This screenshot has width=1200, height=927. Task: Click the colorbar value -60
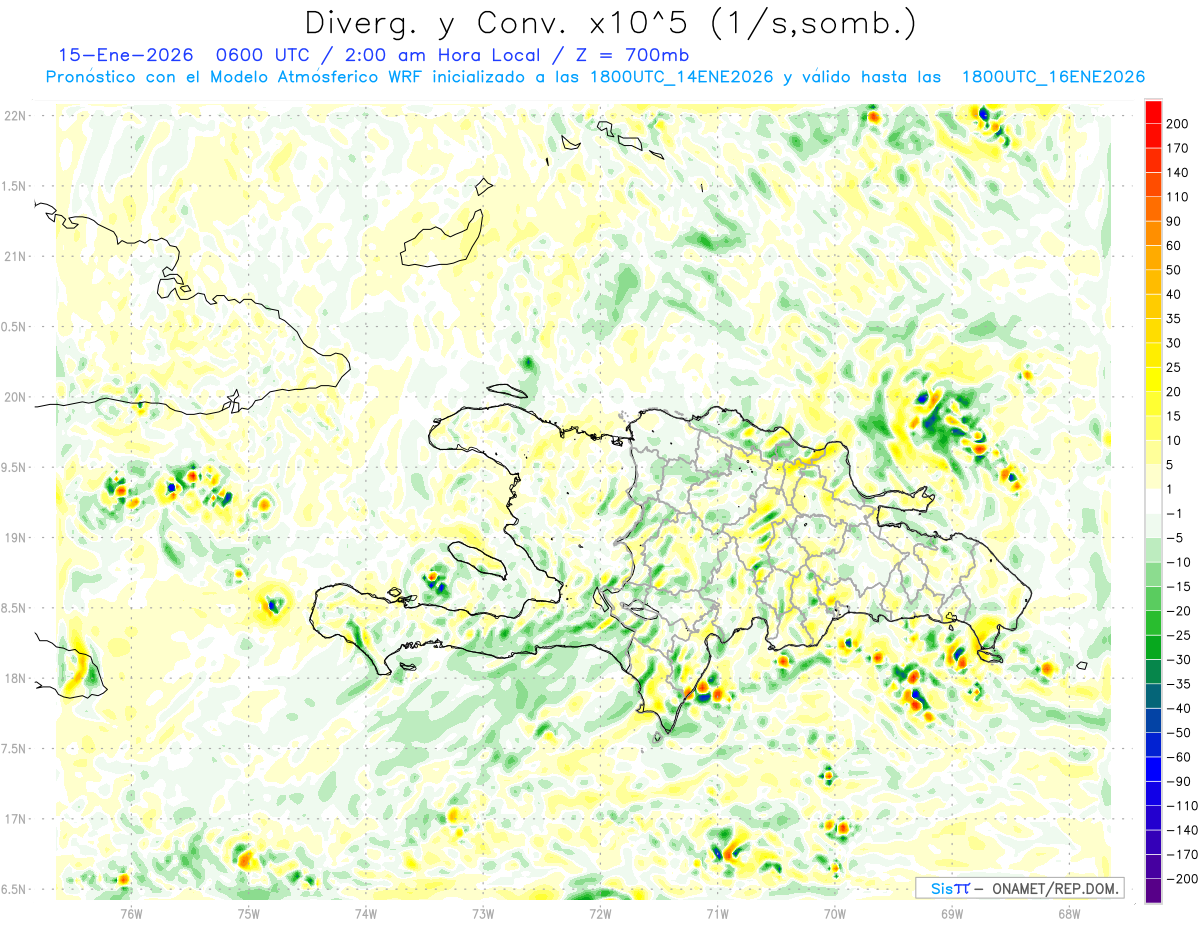coord(1178,757)
